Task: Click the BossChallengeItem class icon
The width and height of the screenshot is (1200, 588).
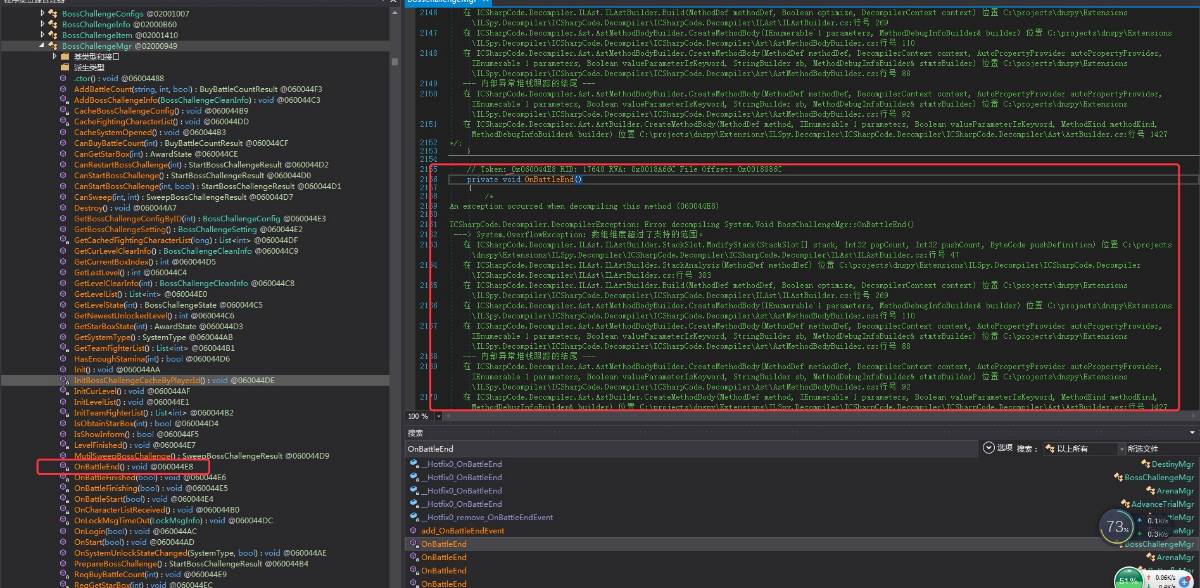Action: click(54, 35)
